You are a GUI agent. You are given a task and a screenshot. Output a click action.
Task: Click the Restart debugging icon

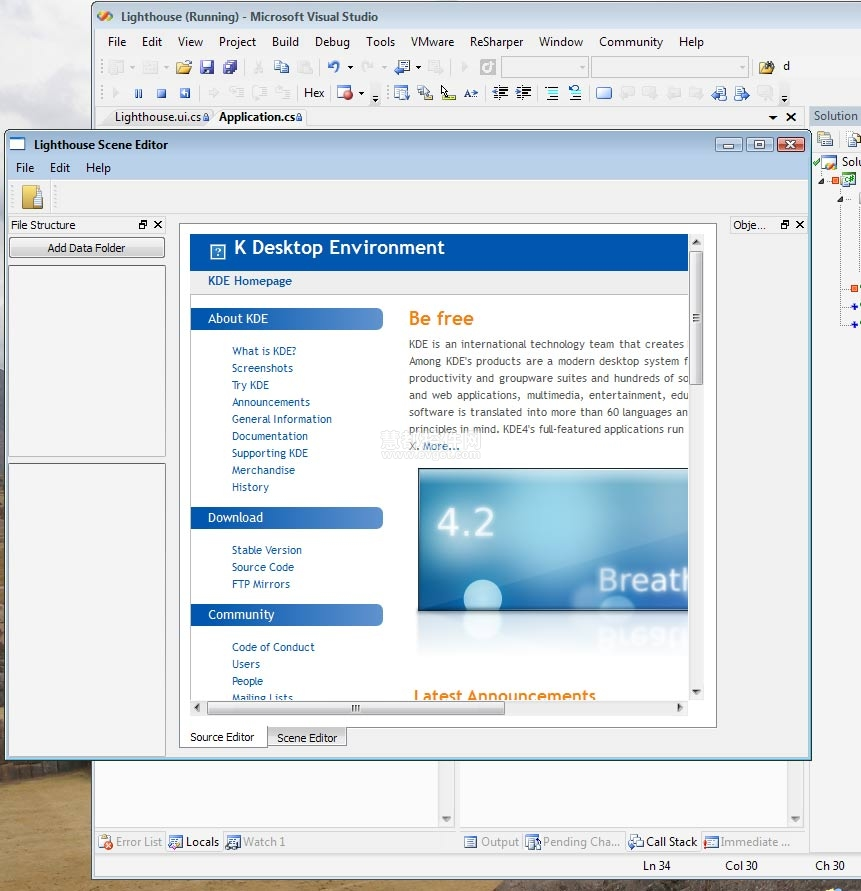pyautogui.click(x=185, y=93)
